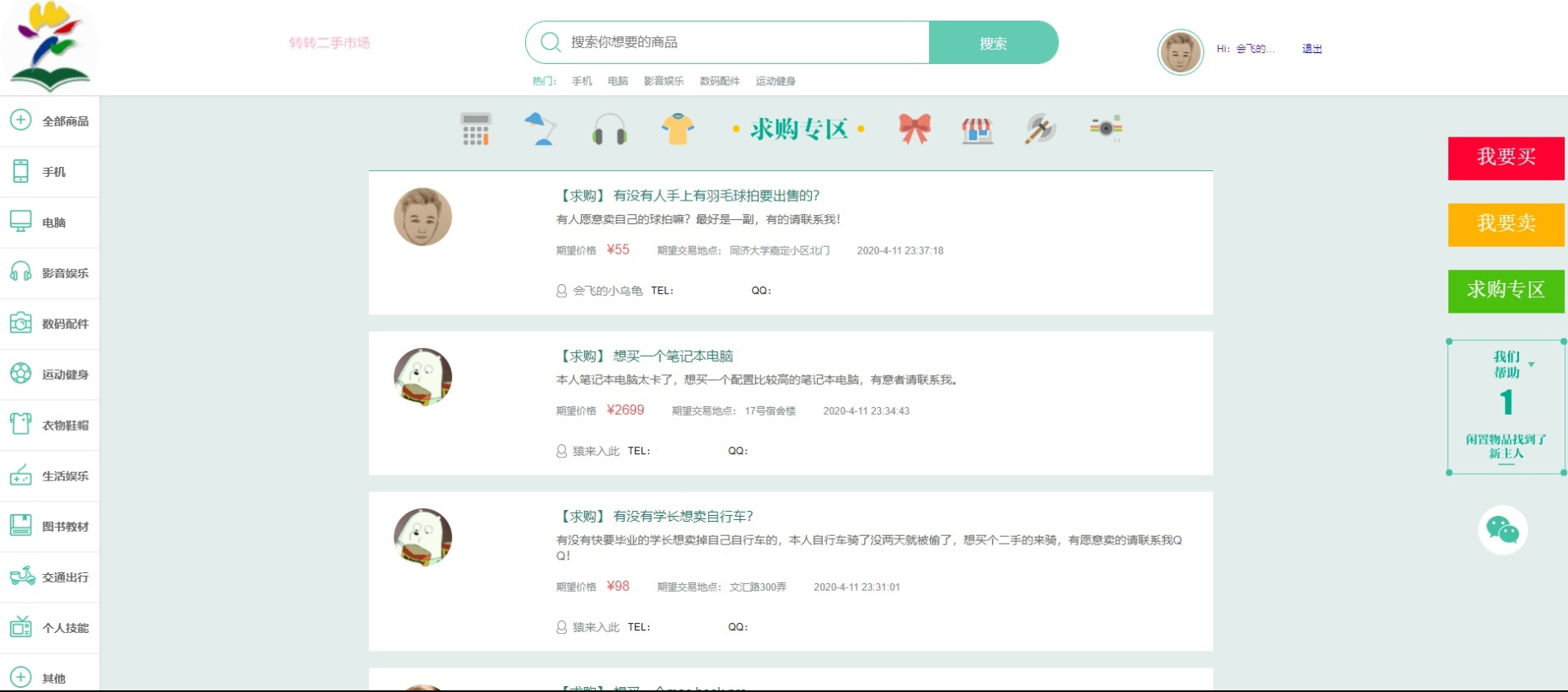1568x692 pixels.
Task: Open the calculator category icon
Action: click(x=475, y=129)
